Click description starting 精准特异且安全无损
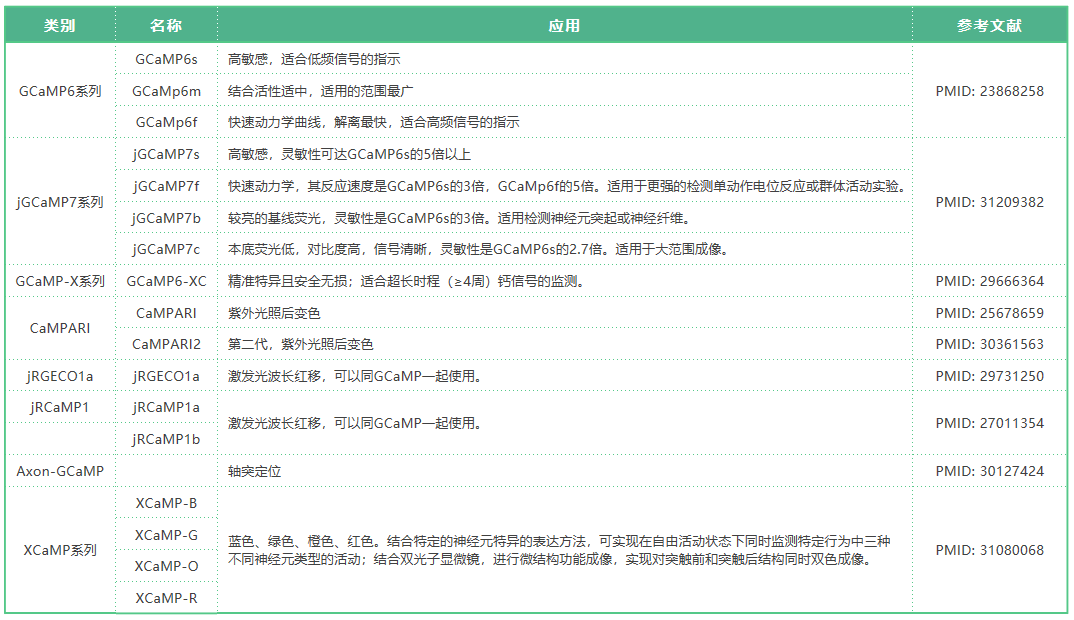 coord(407,281)
